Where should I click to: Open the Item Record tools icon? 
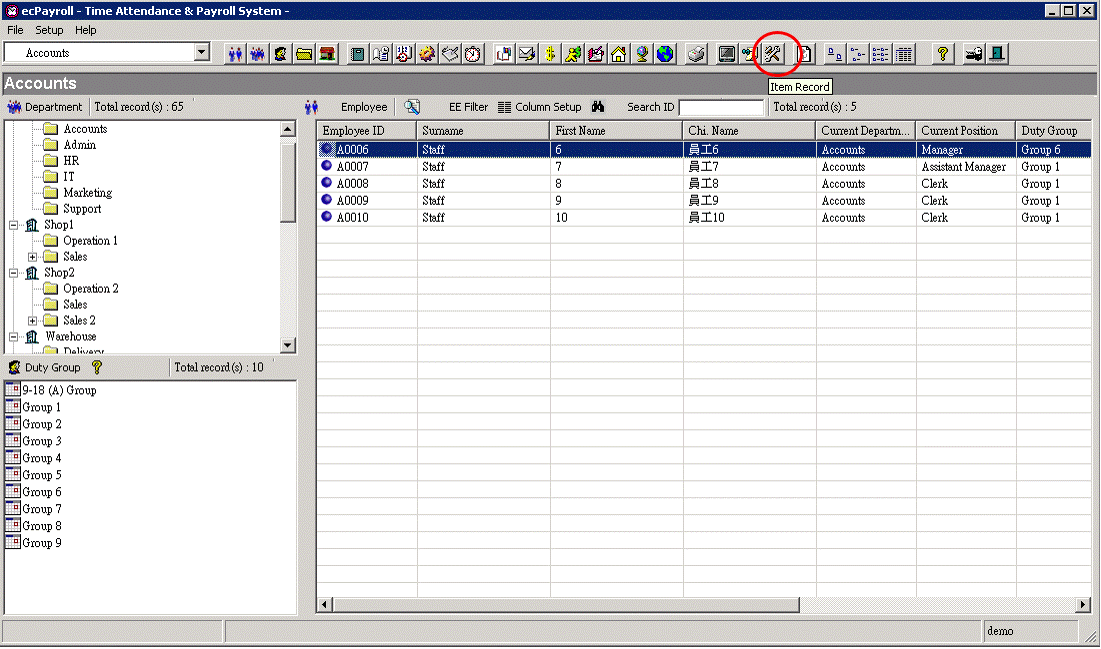[773, 53]
